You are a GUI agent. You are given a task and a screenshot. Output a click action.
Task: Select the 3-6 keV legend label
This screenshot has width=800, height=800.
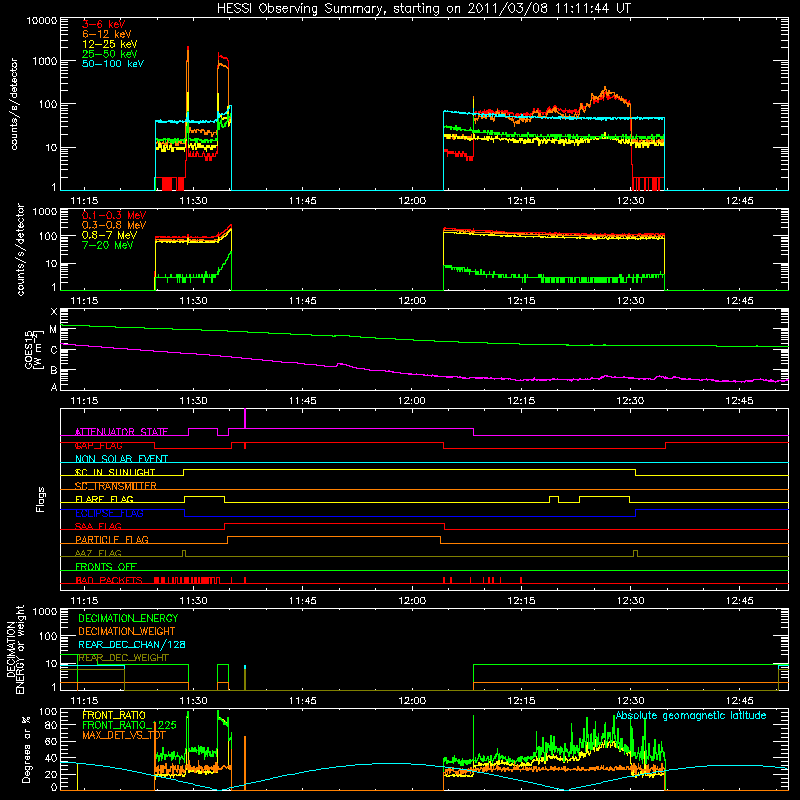103,24
